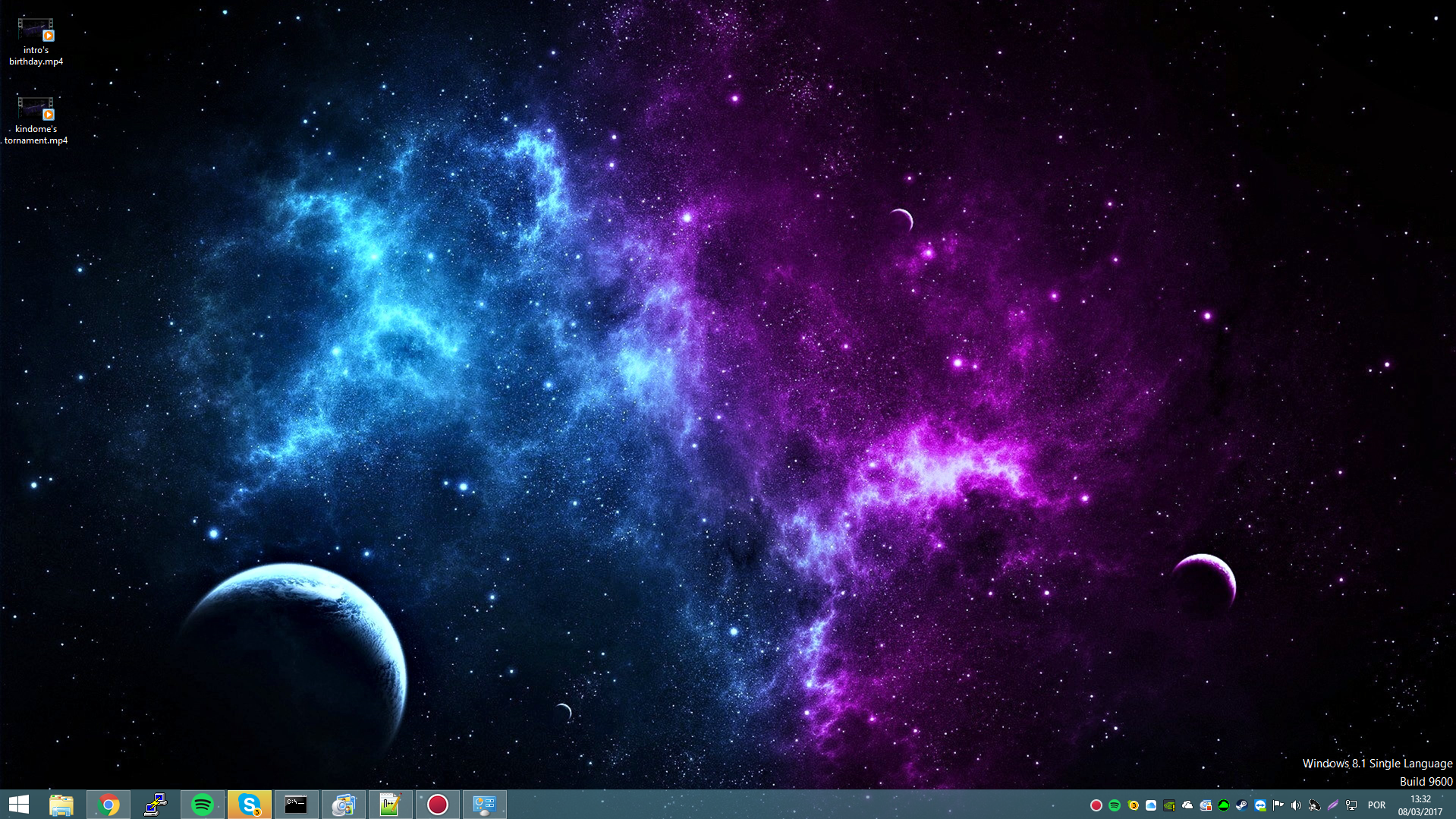1456x819 pixels.
Task: Switch input language via POR indicator
Action: [1376, 805]
